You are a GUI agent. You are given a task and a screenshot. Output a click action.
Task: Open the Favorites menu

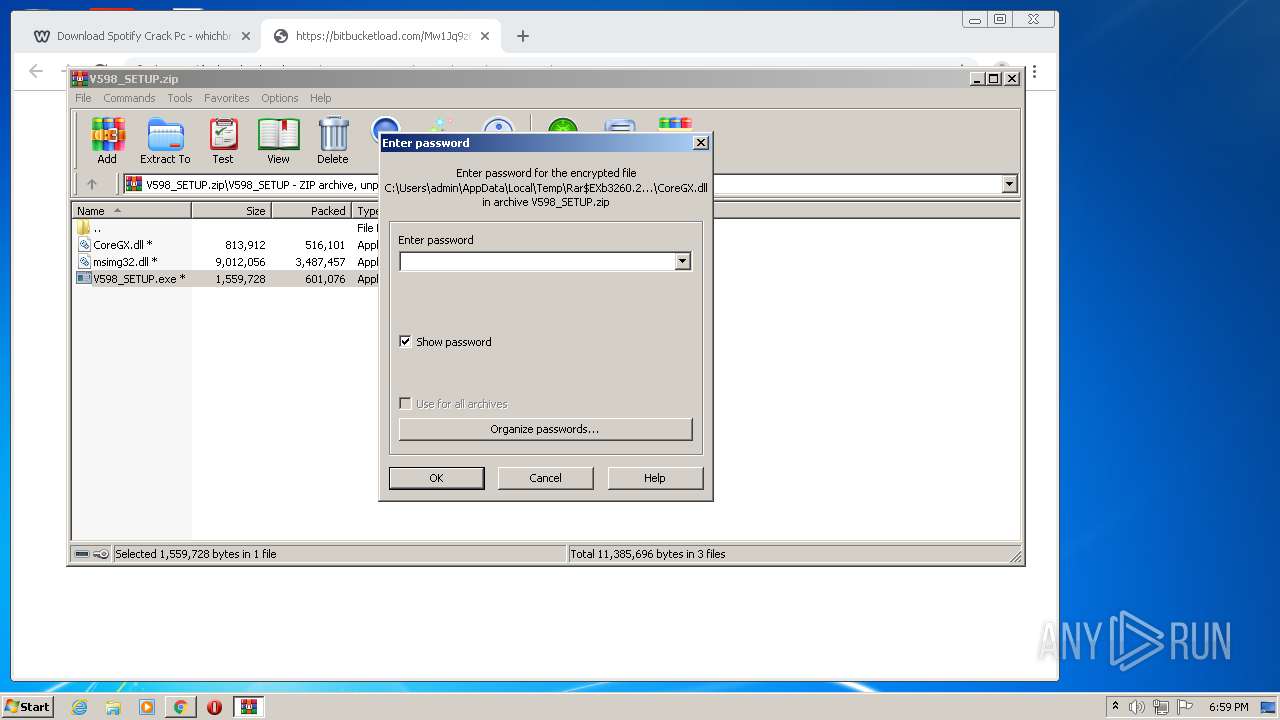[227, 98]
